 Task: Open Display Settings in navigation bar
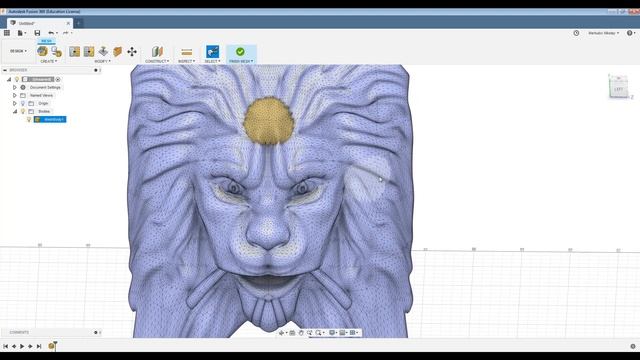pos(333,333)
